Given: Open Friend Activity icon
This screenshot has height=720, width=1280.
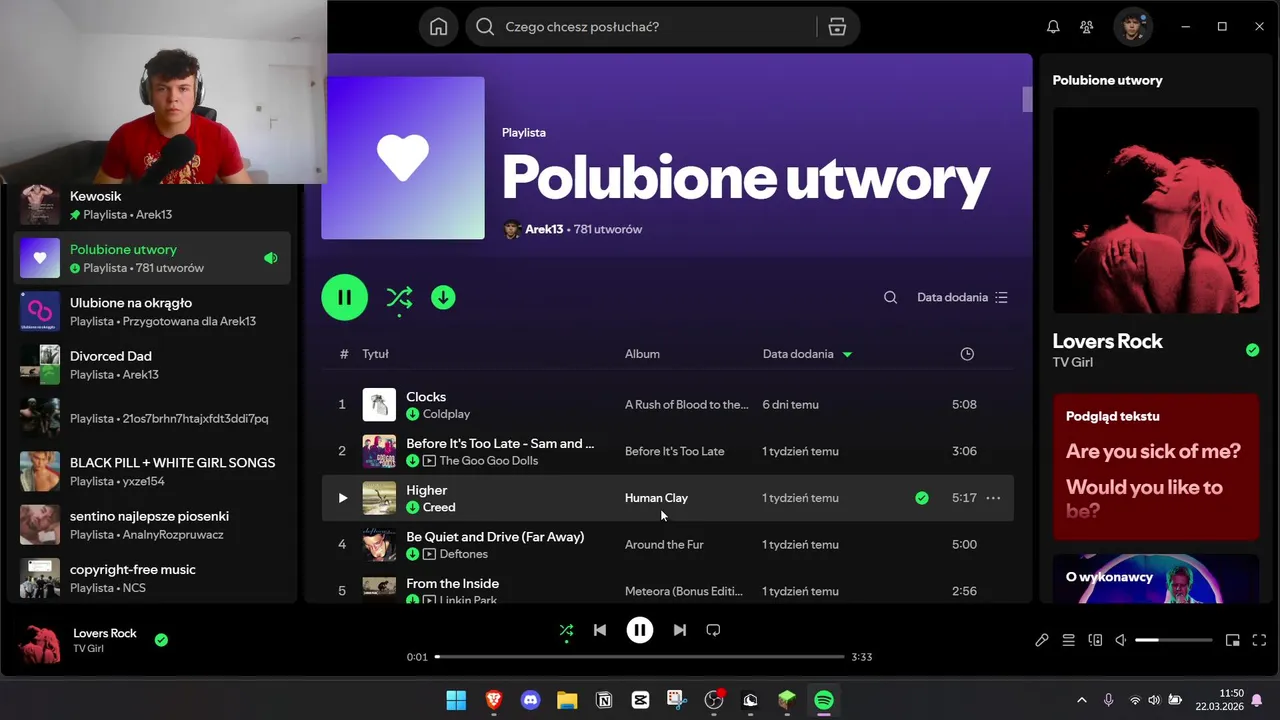Looking at the screenshot, I should [1086, 27].
